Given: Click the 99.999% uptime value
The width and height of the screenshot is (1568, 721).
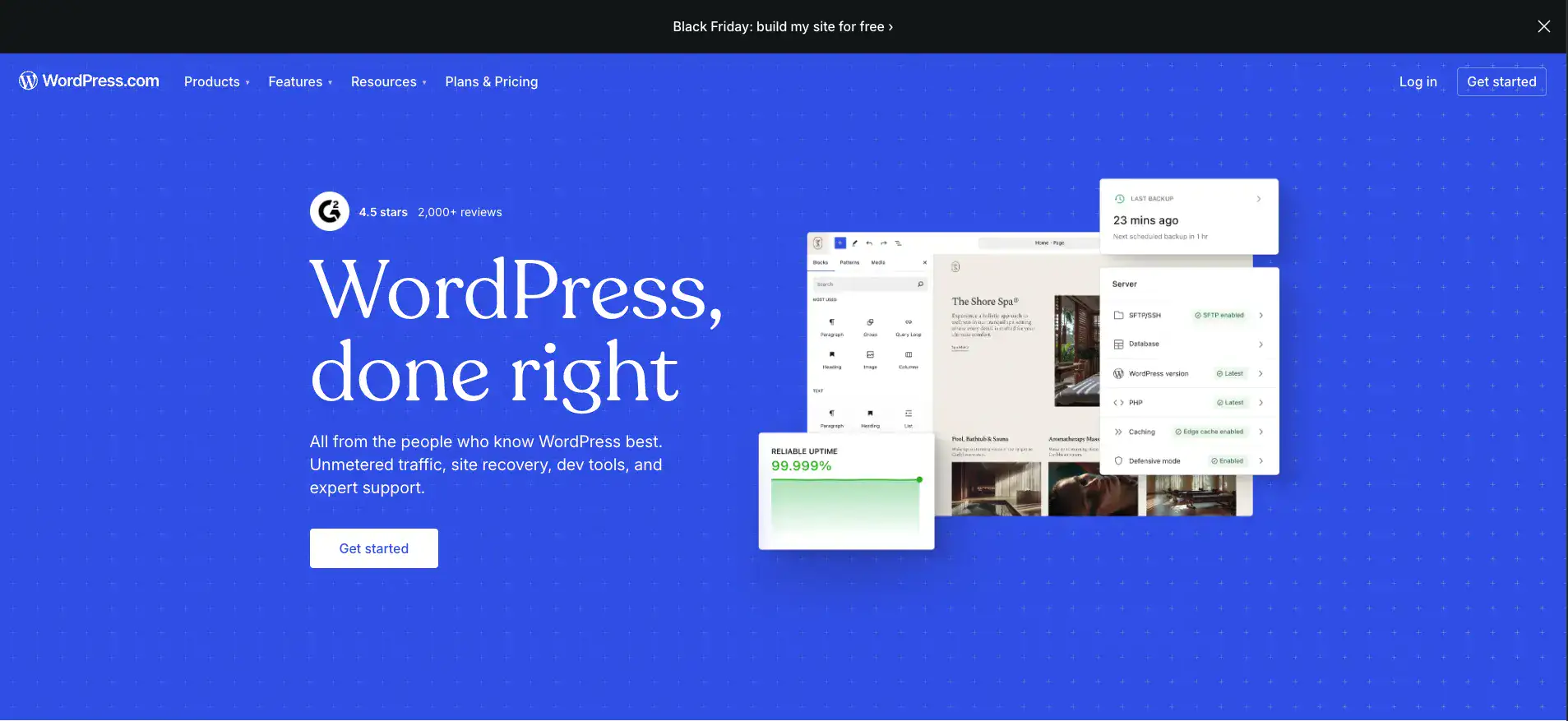Looking at the screenshot, I should [801, 466].
